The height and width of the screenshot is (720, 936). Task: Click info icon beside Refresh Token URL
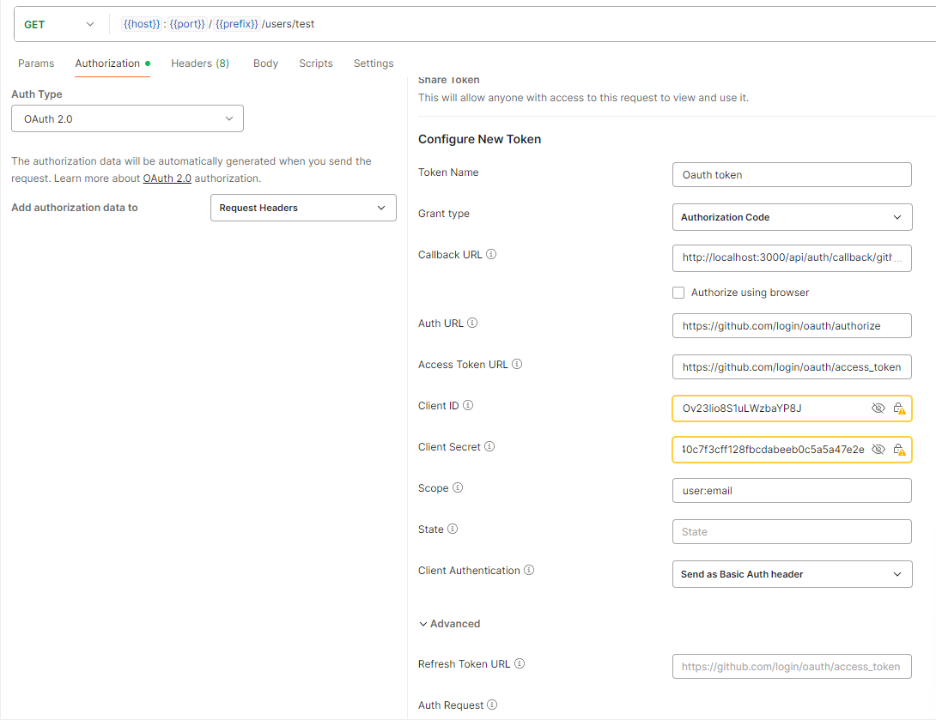point(520,664)
